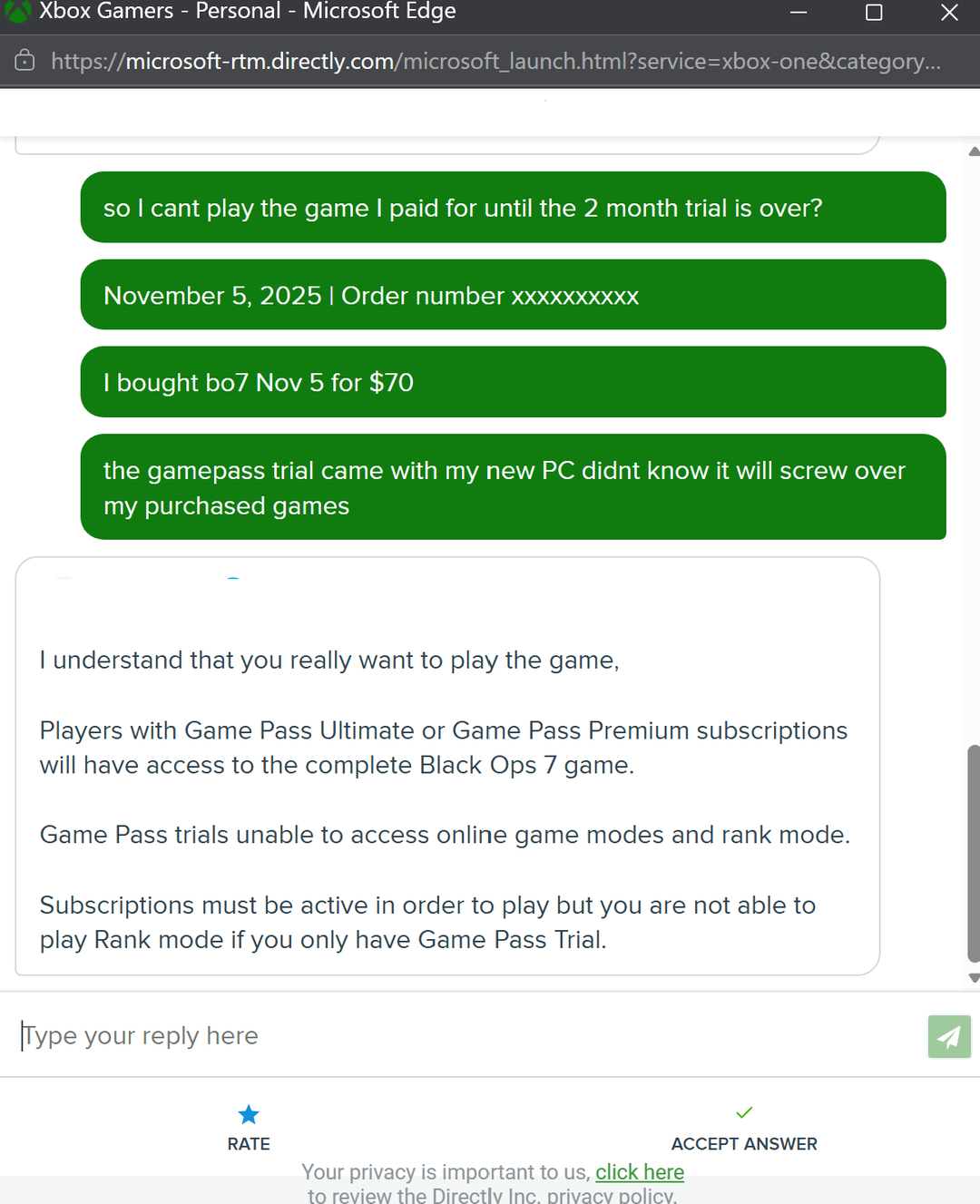
Task: Click the paper plane send icon
Action: pyautogui.click(x=949, y=1036)
